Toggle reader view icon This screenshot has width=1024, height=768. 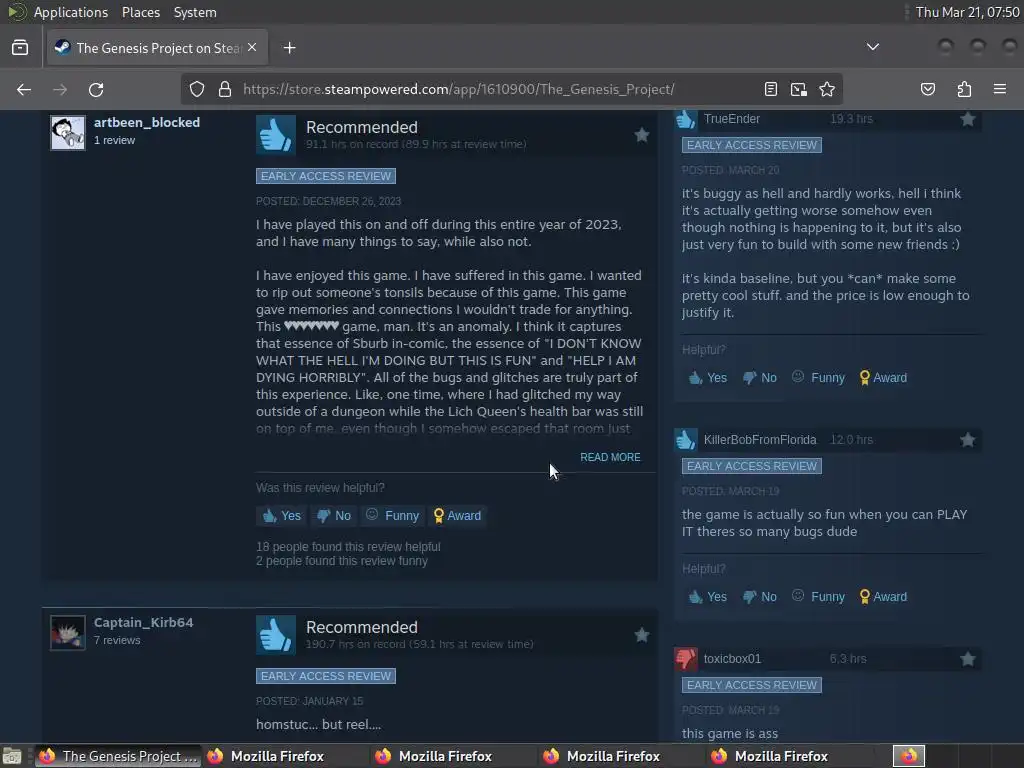click(x=771, y=89)
